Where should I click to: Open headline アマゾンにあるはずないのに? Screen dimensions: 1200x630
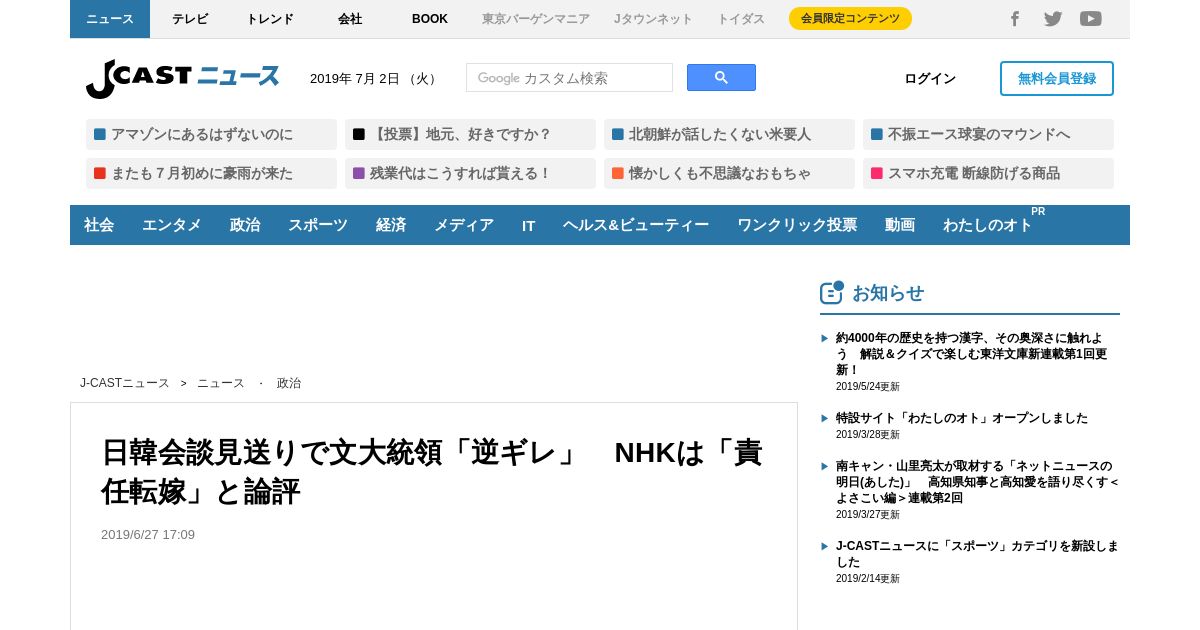211,134
